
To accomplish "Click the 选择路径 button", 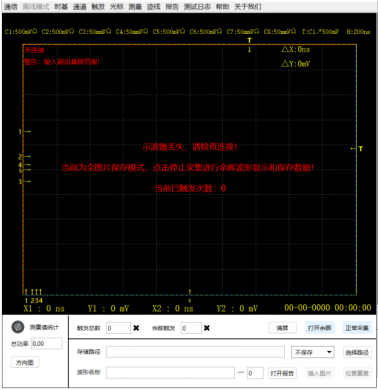I will click(357, 352).
